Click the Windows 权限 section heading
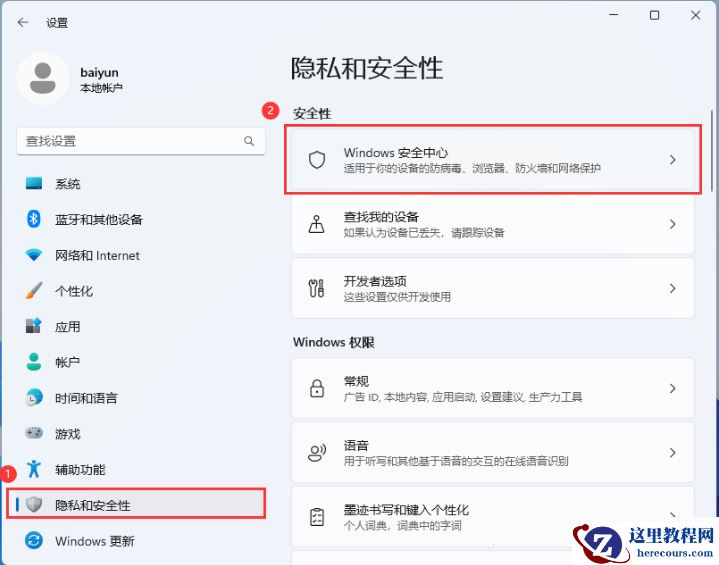 (x=334, y=342)
